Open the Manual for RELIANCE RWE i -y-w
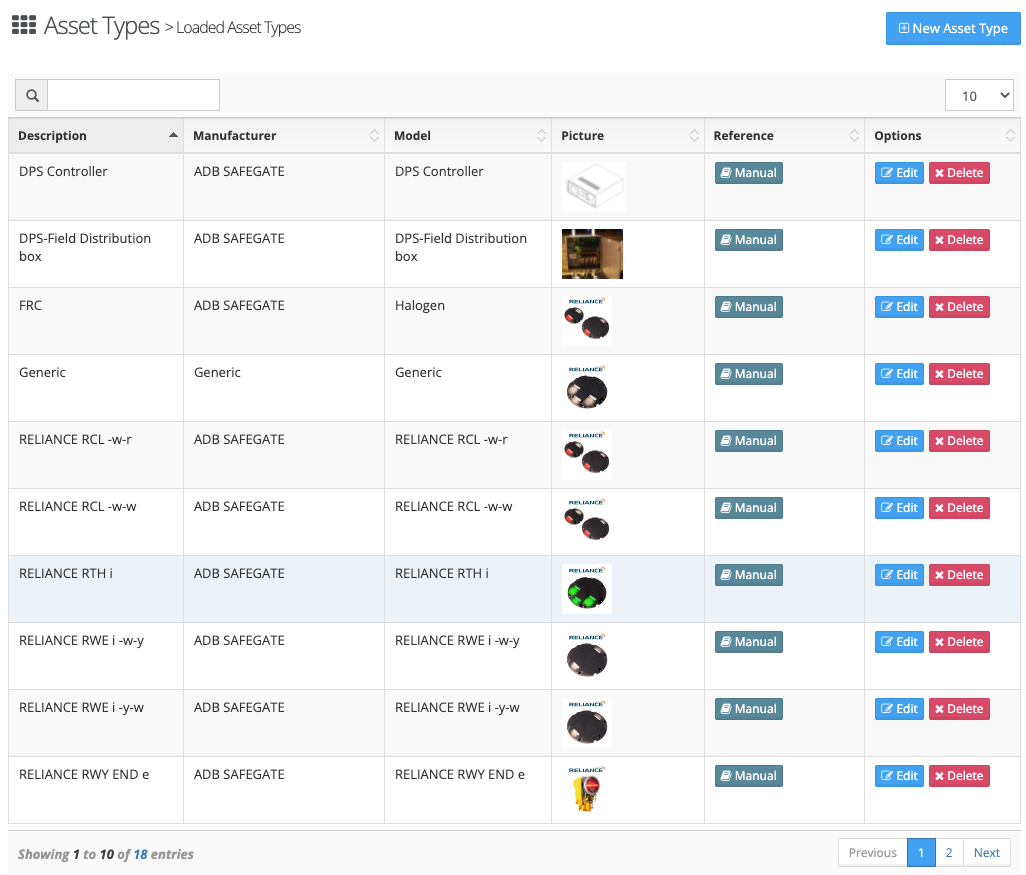The image size is (1026, 875). pyautogui.click(x=749, y=709)
